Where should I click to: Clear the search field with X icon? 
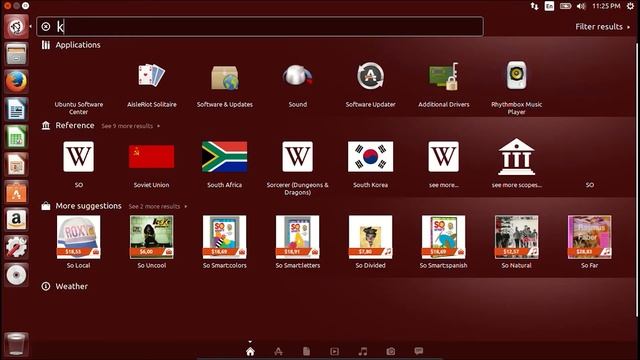(46, 27)
